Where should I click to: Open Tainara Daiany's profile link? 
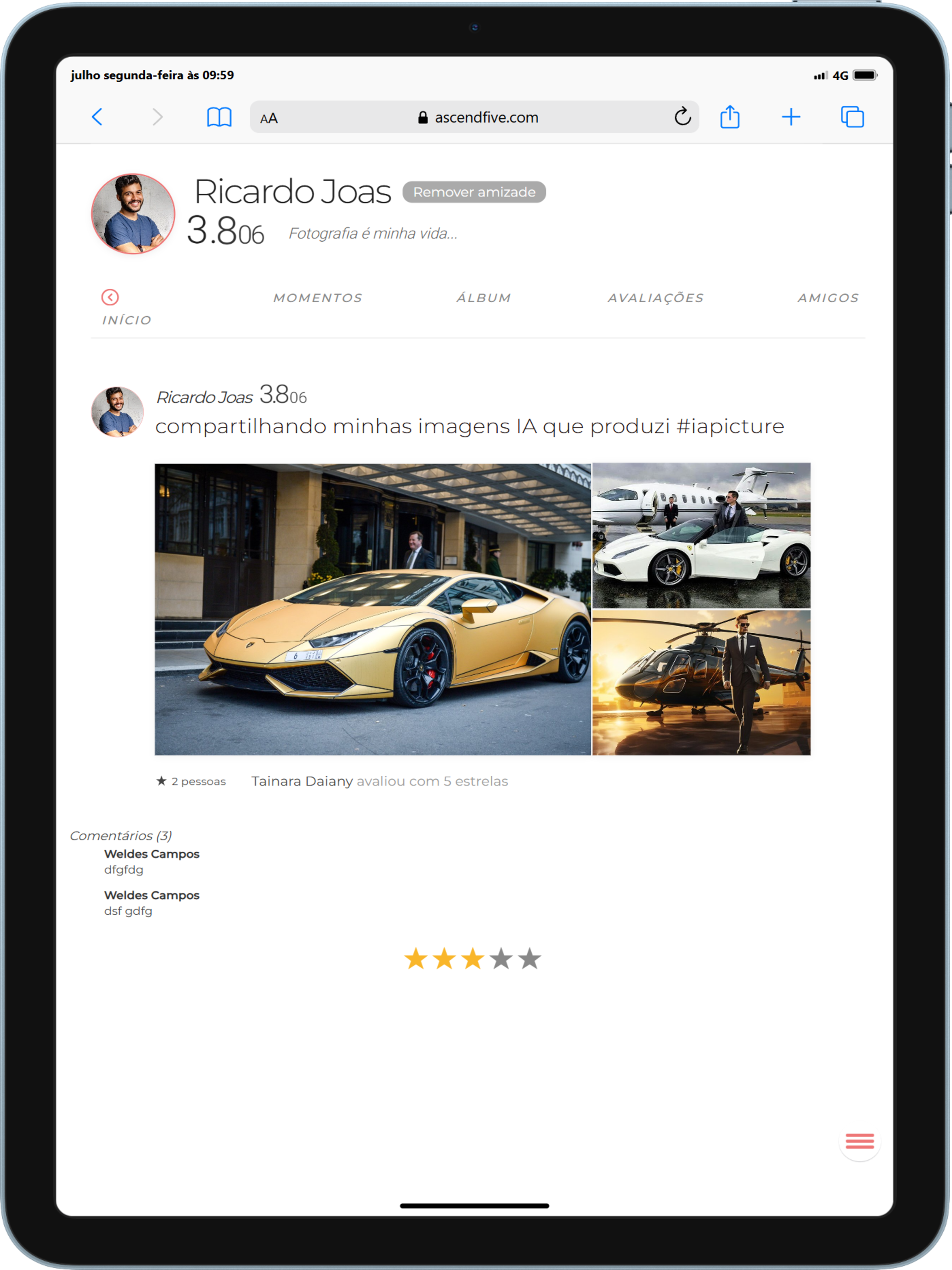click(302, 780)
